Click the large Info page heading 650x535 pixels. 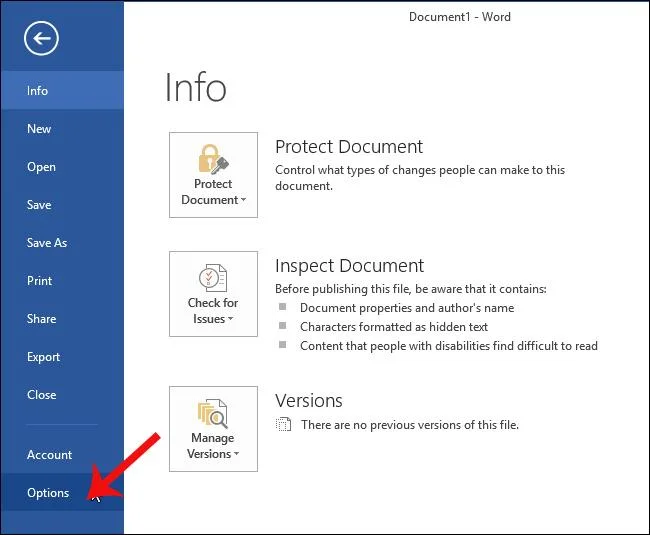(x=196, y=87)
